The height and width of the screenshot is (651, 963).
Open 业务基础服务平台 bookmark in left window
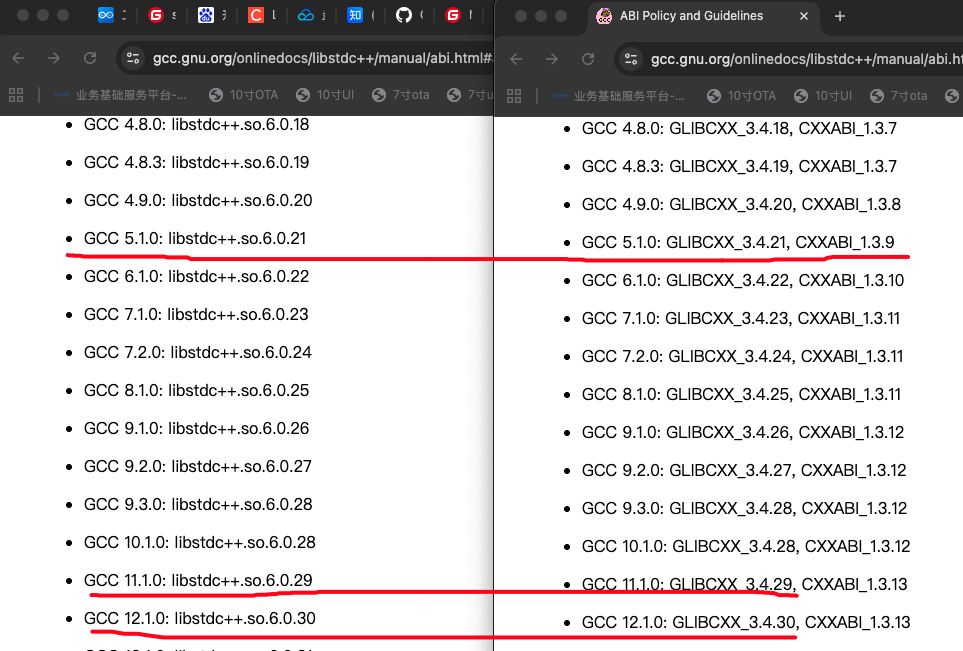click(x=120, y=95)
